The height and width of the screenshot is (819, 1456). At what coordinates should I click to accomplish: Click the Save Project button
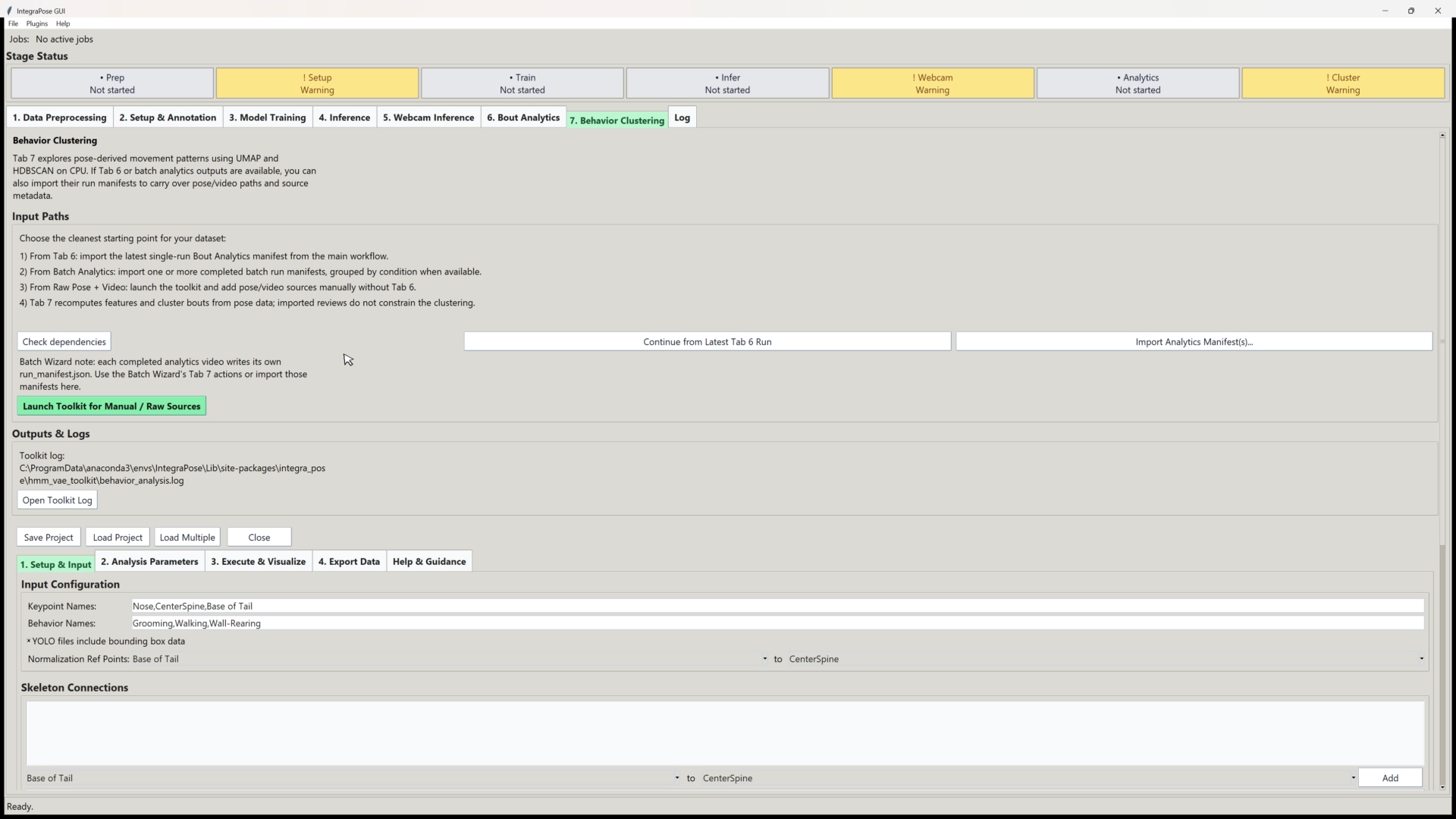click(49, 538)
